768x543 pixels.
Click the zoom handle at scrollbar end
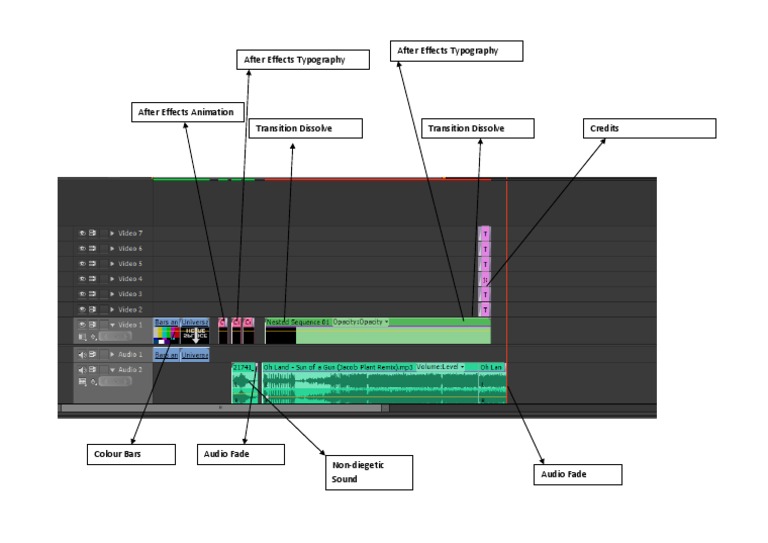[385, 408]
